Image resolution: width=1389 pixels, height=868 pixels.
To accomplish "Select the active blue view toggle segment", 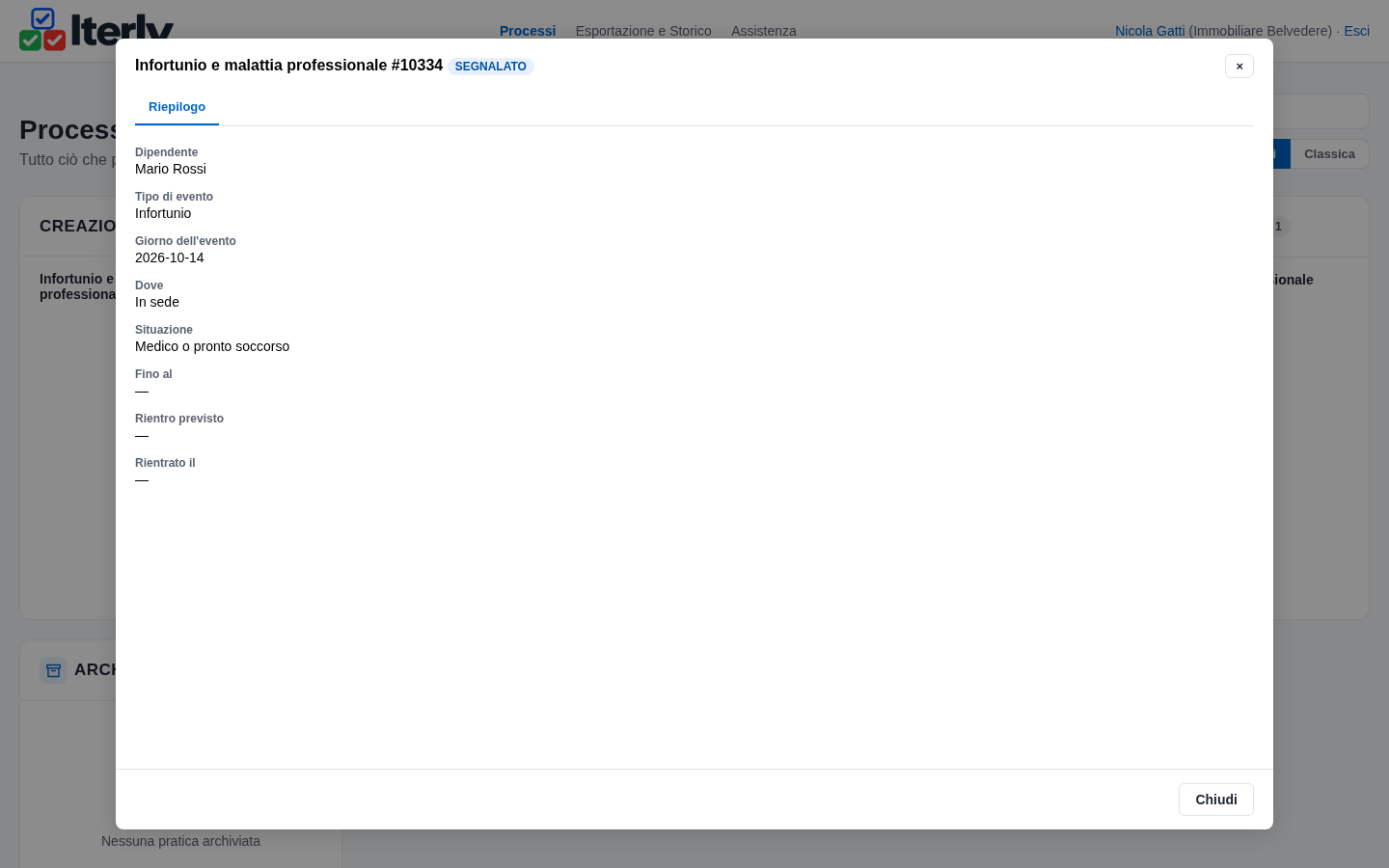I will point(1282,154).
